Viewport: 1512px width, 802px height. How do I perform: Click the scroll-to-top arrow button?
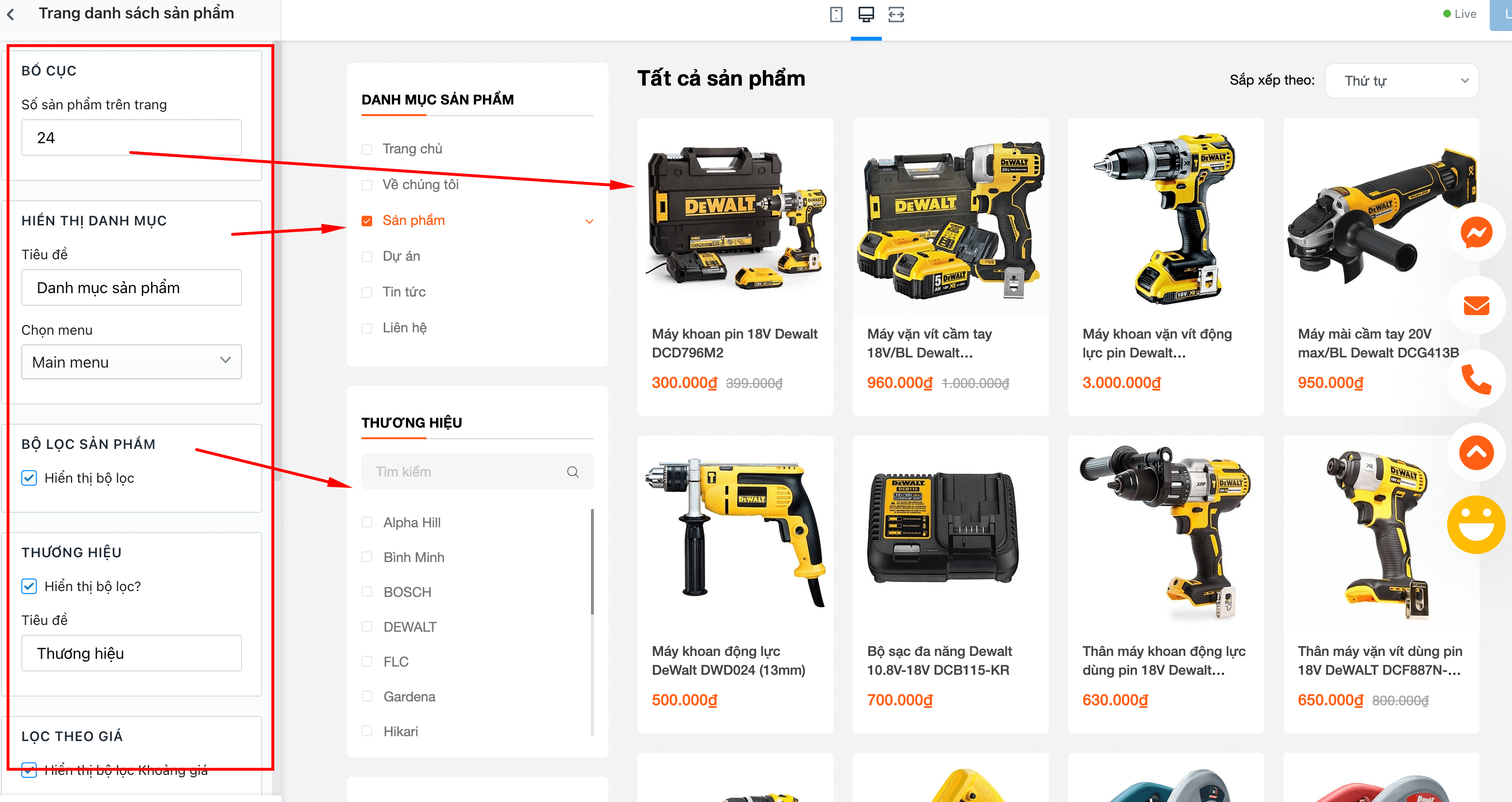coord(1476,452)
